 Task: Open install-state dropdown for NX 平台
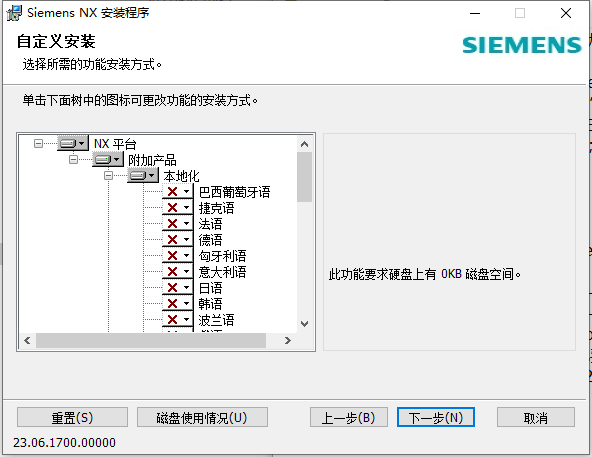[73, 144]
